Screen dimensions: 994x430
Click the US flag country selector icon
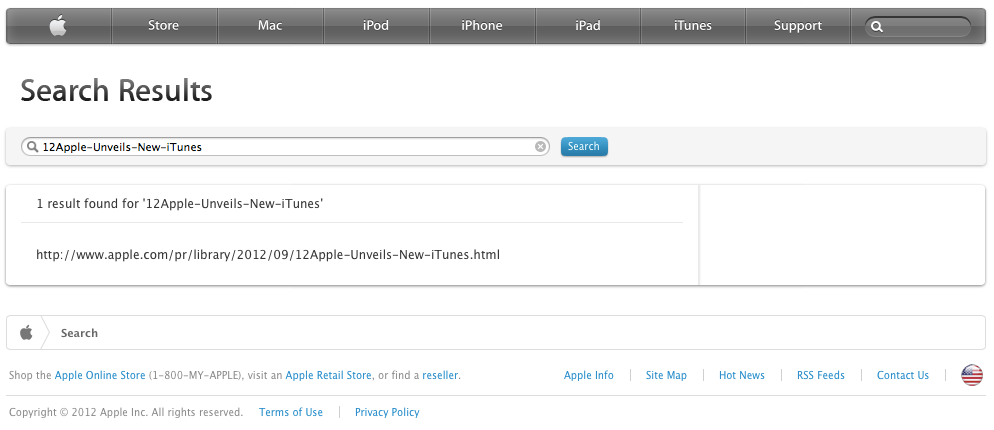(x=971, y=375)
